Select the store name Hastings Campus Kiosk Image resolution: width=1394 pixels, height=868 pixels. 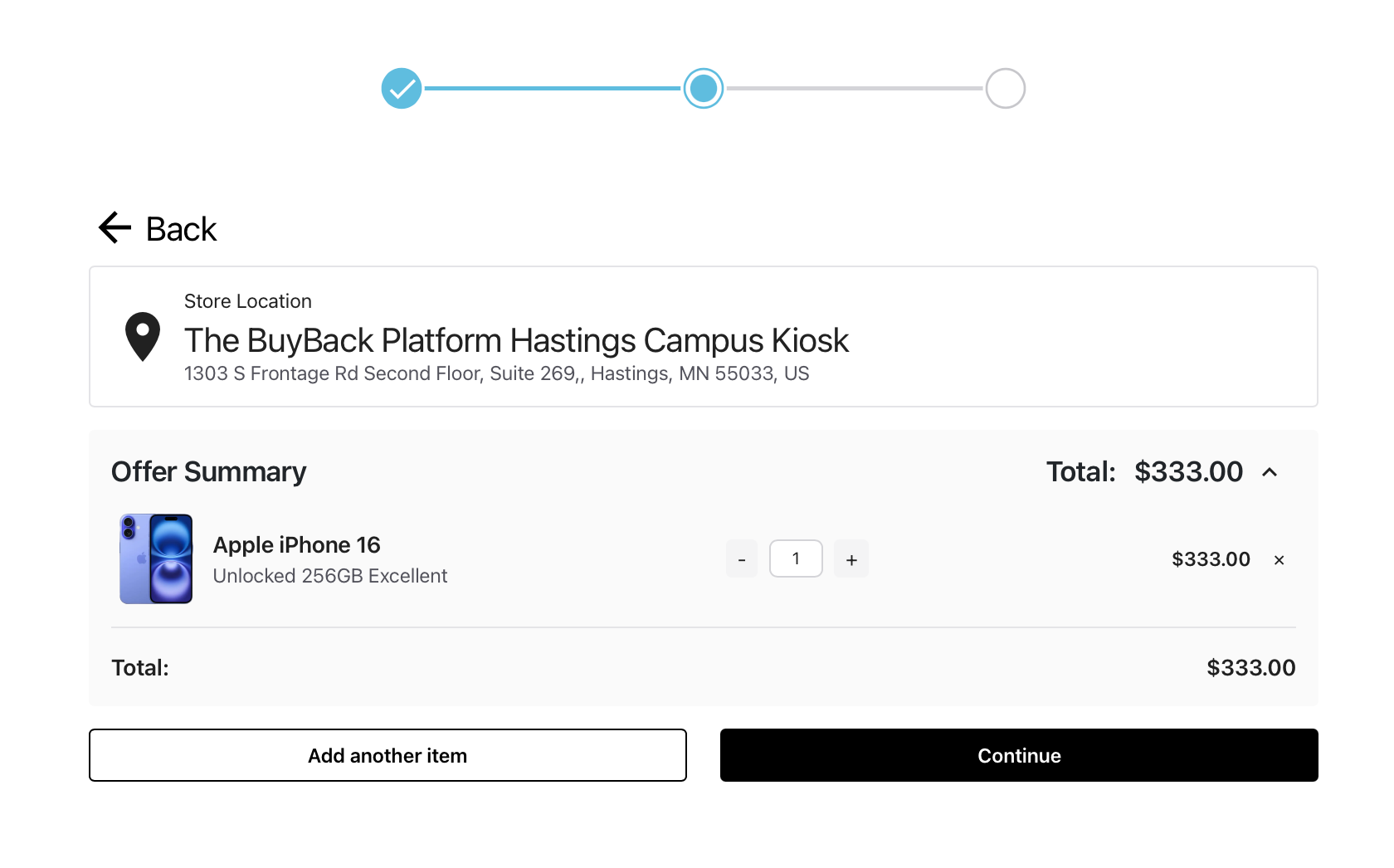coord(516,340)
